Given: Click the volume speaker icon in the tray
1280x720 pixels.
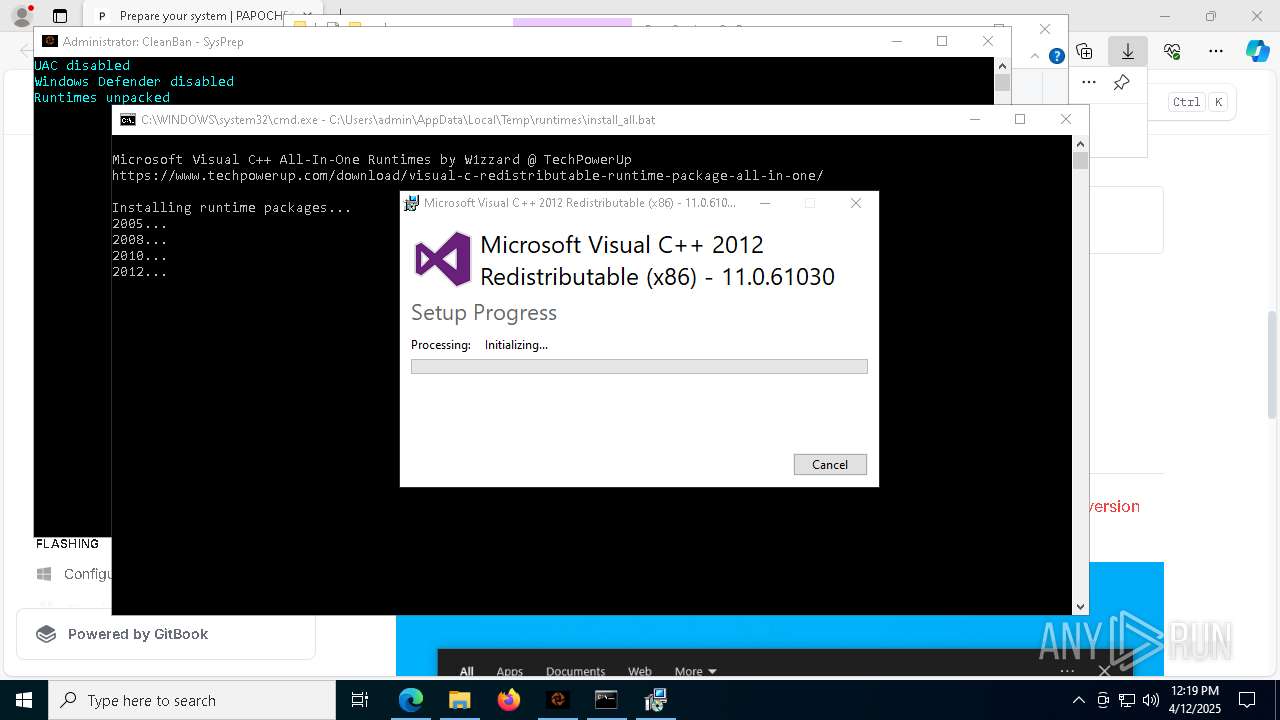Looking at the screenshot, I should 1151,700.
